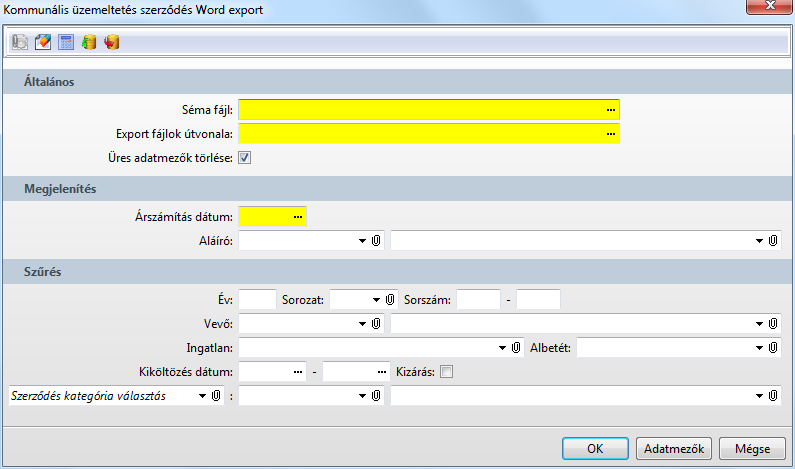Expand the Vevő name dropdown
This screenshot has height=469, width=795.
point(759,324)
